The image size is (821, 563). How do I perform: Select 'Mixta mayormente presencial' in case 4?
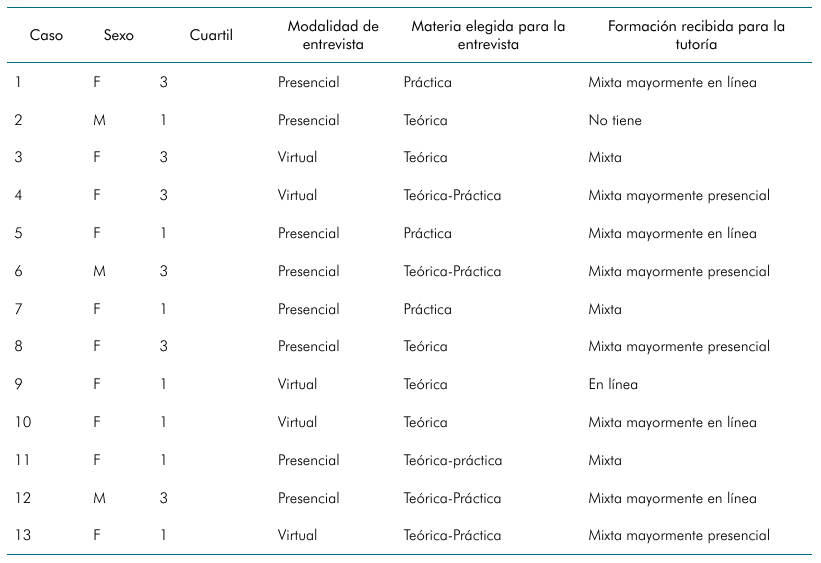tap(679, 195)
